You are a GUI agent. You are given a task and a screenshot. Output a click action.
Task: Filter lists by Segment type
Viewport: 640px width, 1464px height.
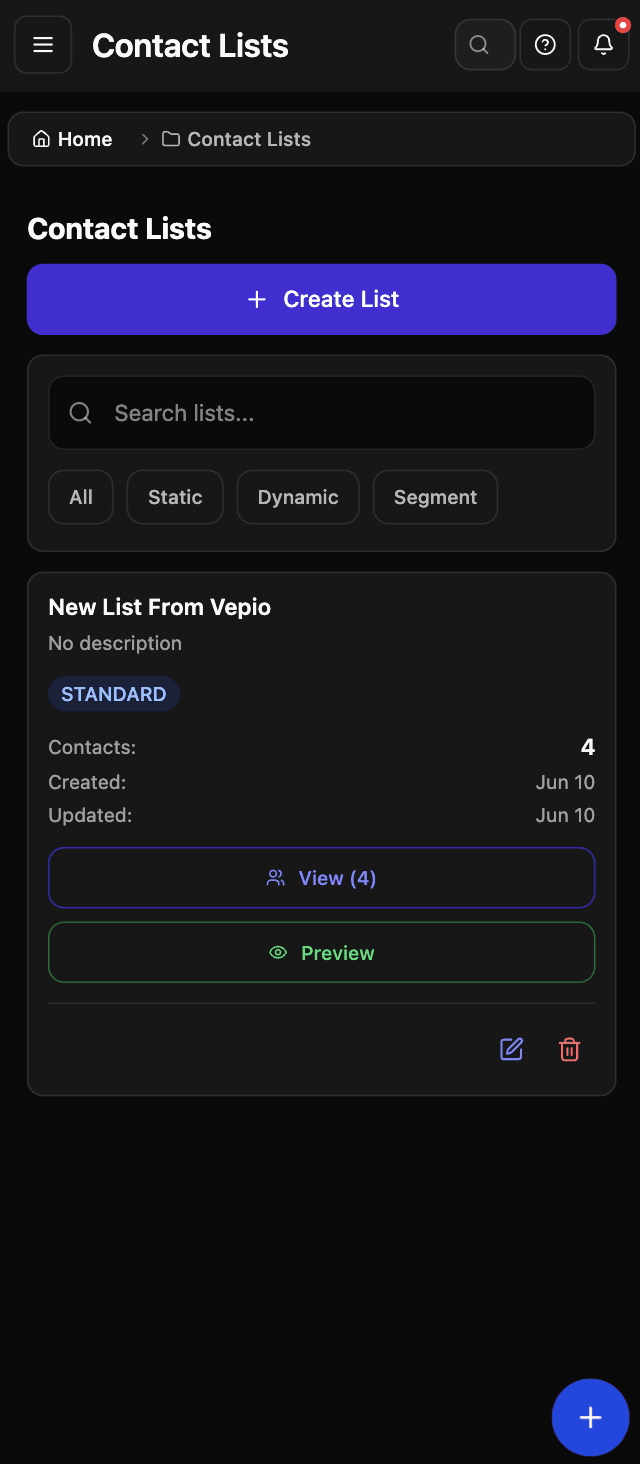coord(435,497)
